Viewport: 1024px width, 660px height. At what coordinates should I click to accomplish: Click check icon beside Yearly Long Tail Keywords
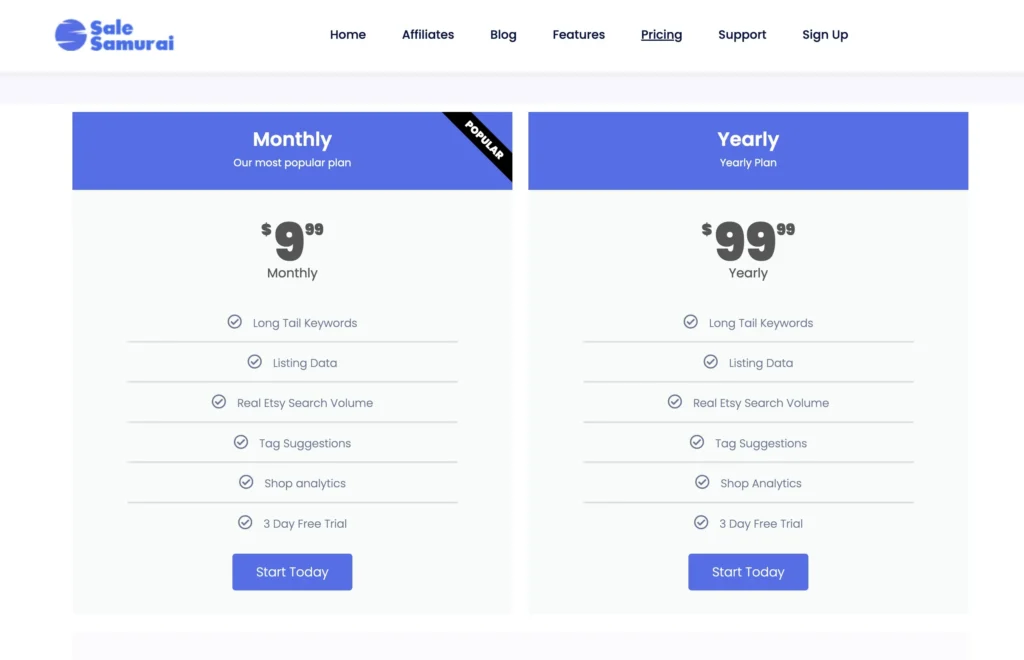tap(690, 322)
